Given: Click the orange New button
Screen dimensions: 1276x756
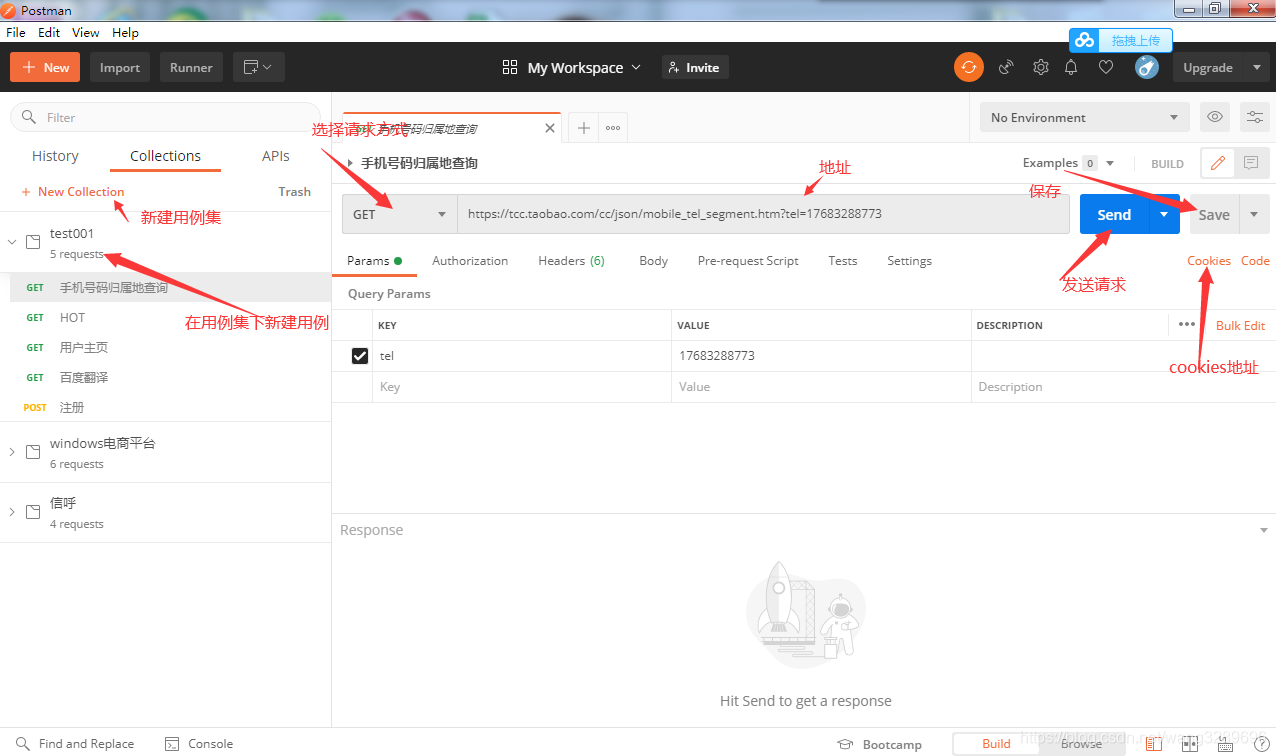Looking at the screenshot, I should tap(46, 67).
